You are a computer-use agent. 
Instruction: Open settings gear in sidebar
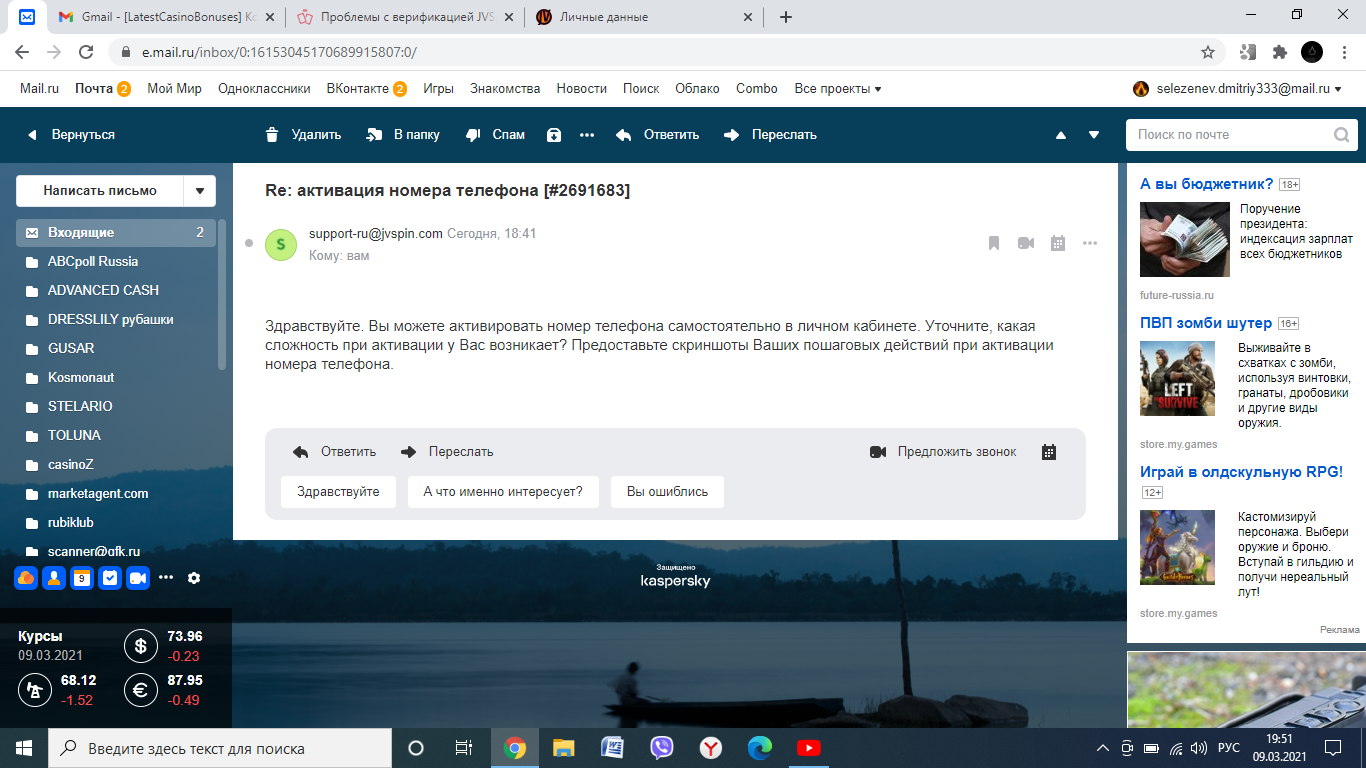click(x=194, y=577)
